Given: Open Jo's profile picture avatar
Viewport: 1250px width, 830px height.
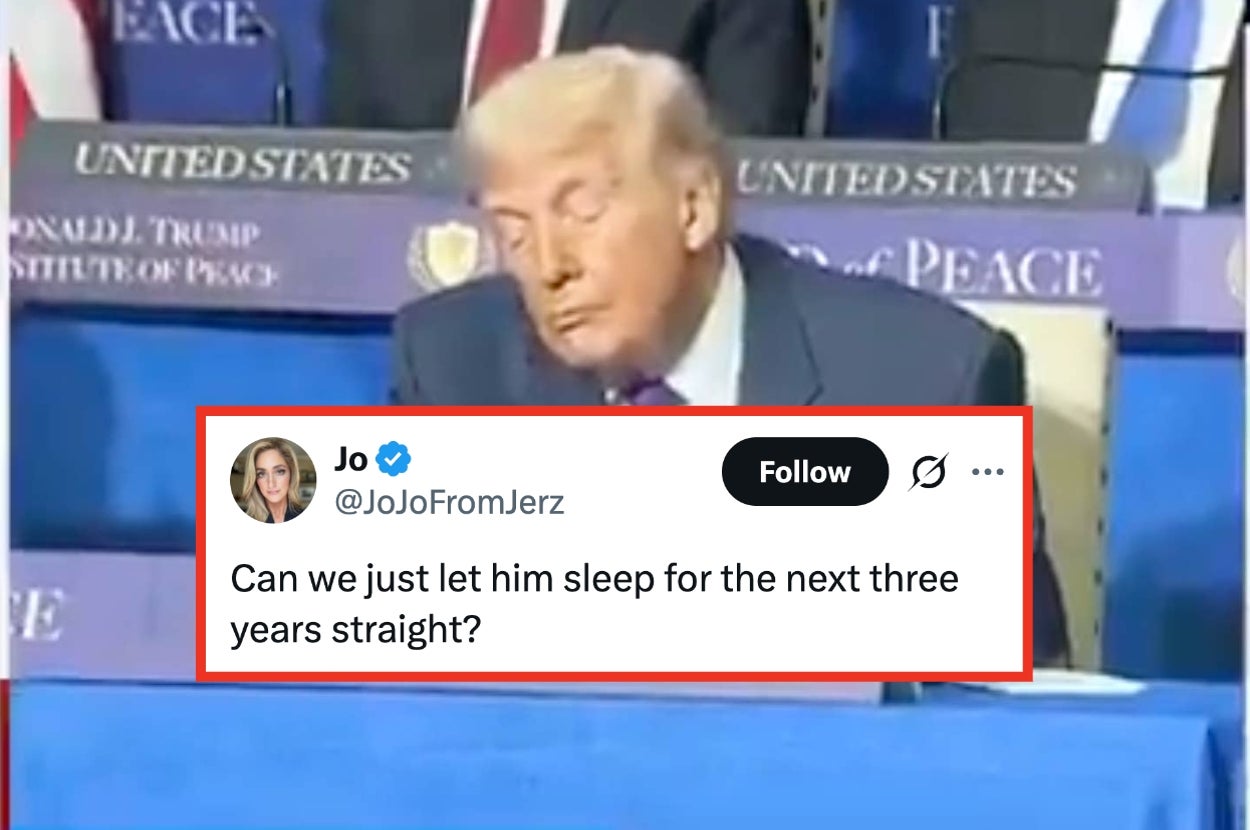Looking at the screenshot, I should coord(273,480).
